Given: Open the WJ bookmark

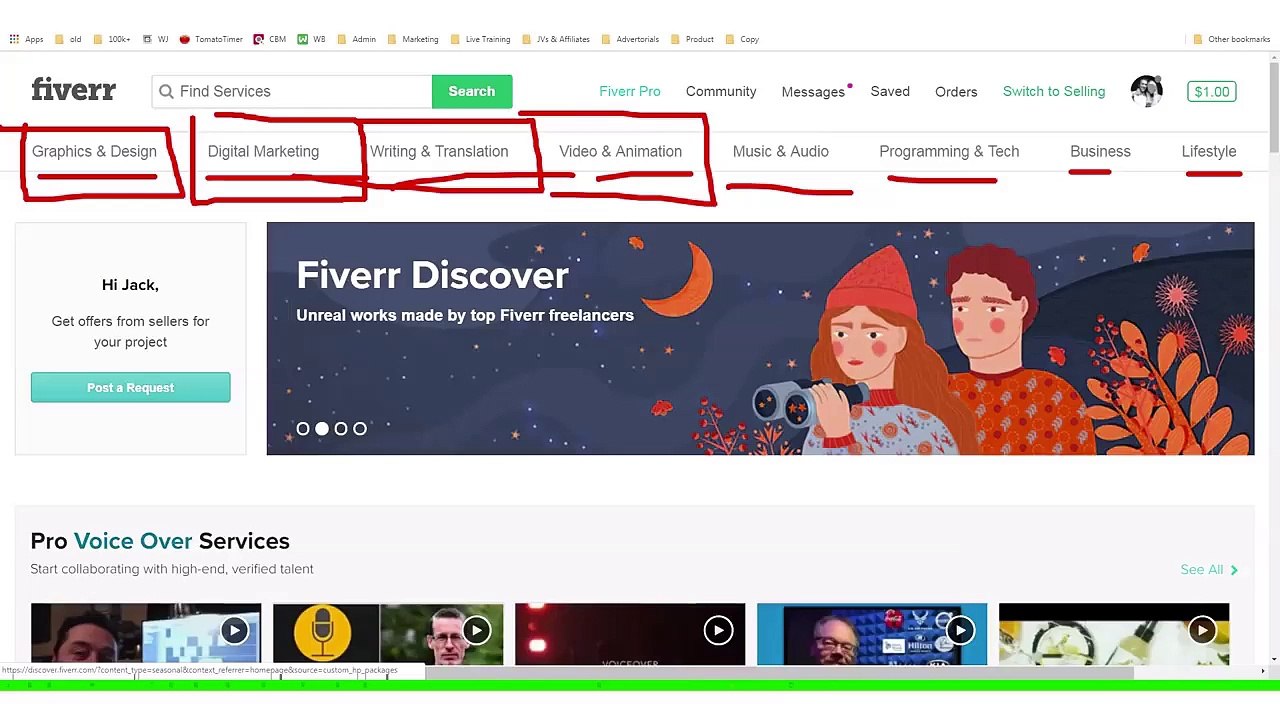Looking at the screenshot, I should tap(155, 39).
